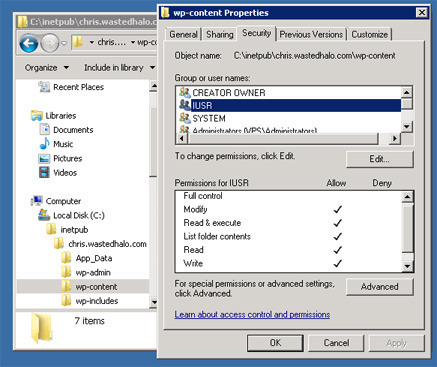Click the wp-content folder icon in tree
Viewport: 437px width, 367px height.
pyautogui.click(x=66, y=286)
